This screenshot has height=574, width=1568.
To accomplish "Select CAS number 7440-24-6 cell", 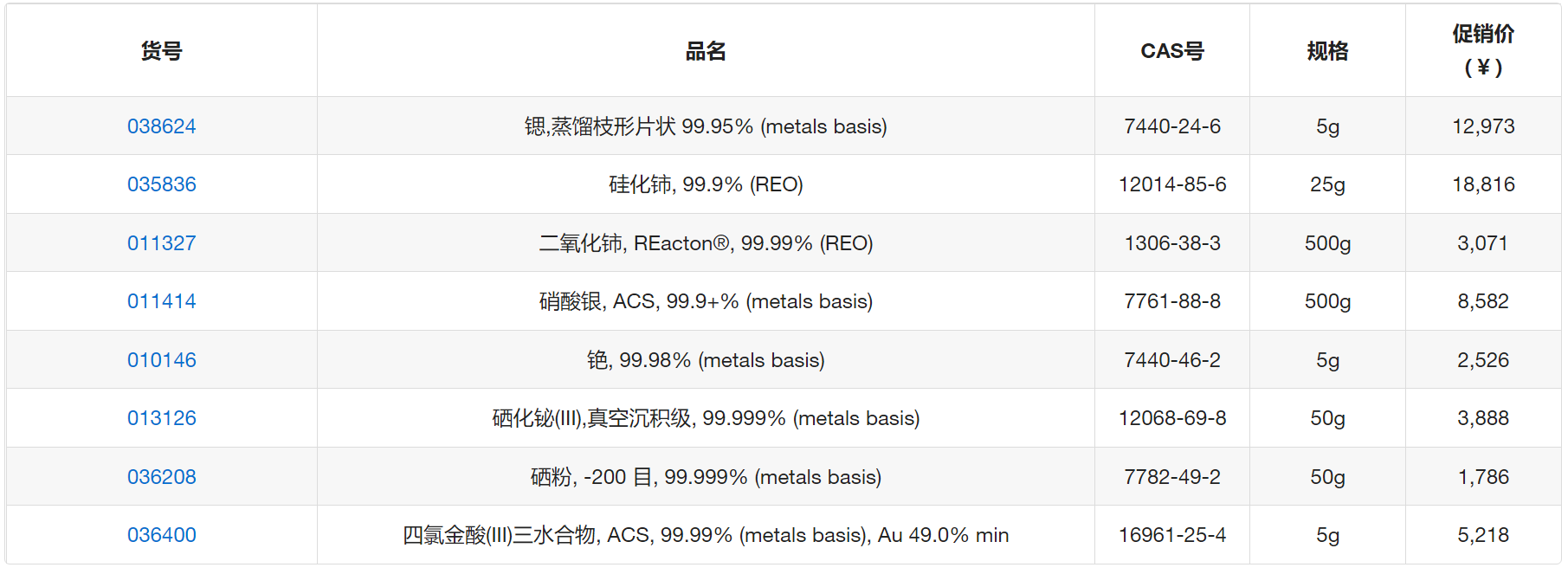I will pos(1171,126).
